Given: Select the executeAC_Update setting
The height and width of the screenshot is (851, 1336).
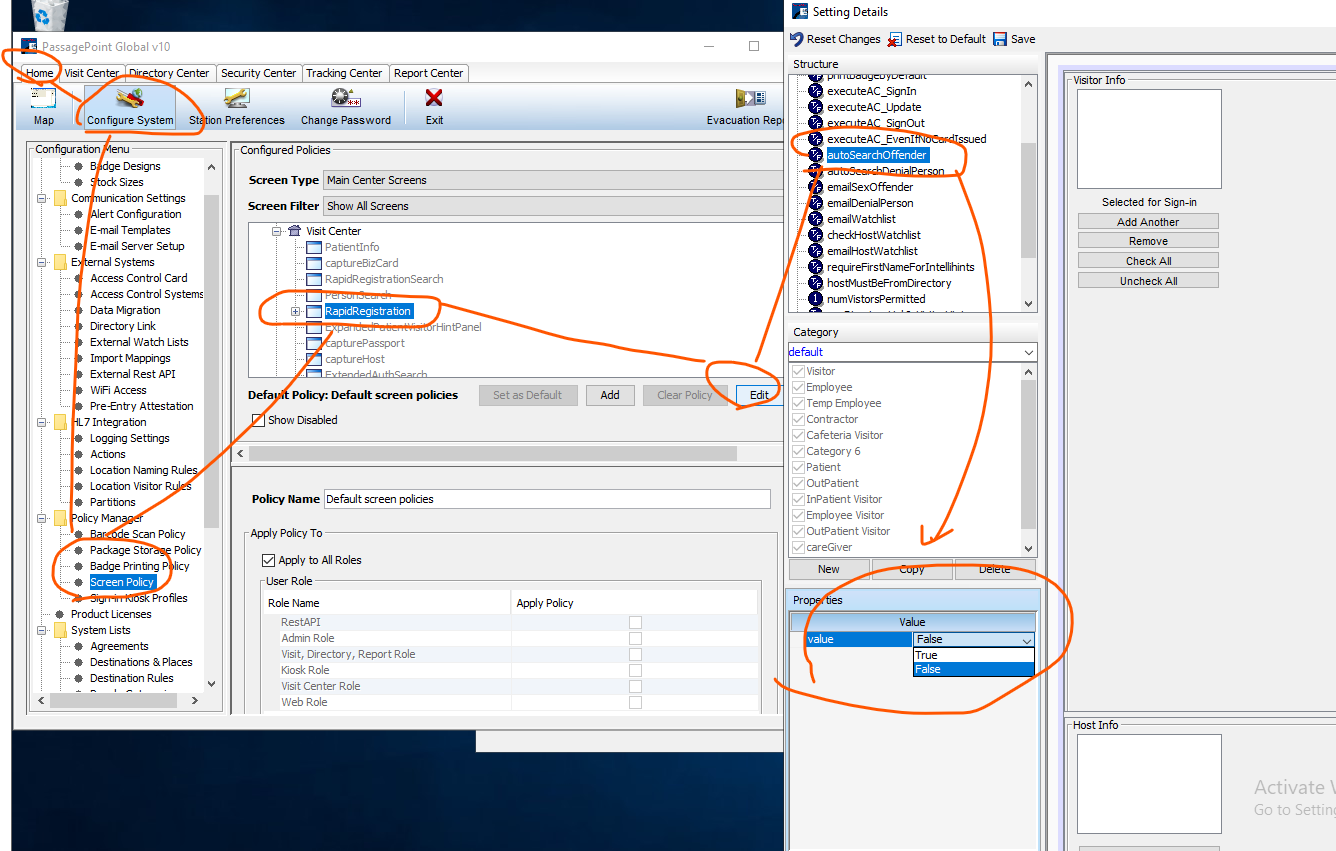Looking at the screenshot, I should click(874, 107).
